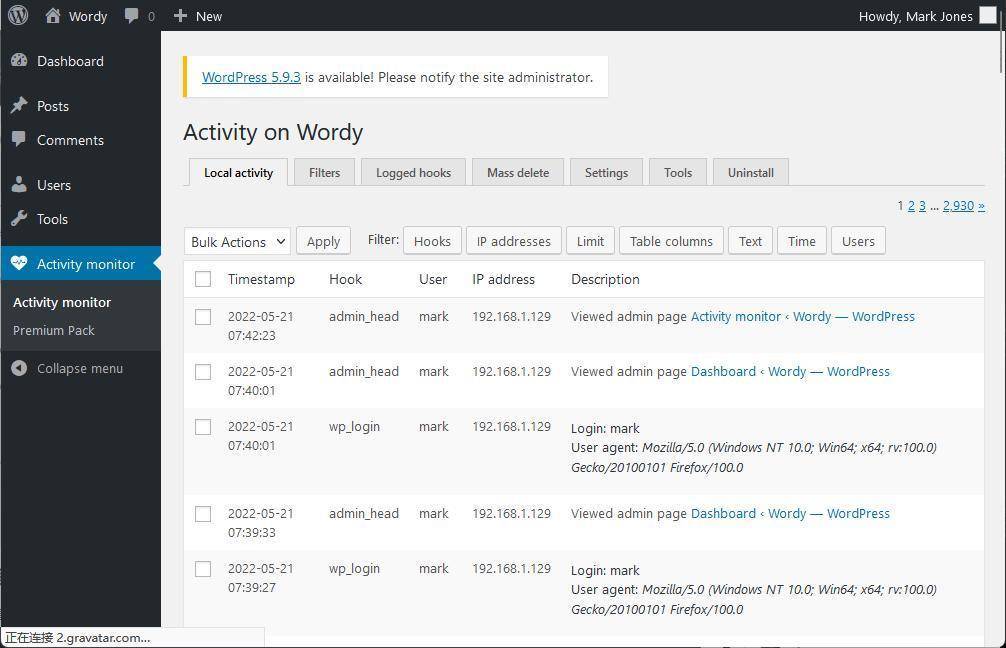Click the Posts pushpin icon
Image resolution: width=1006 pixels, height=648 pixels.
[x=19, y=105]
